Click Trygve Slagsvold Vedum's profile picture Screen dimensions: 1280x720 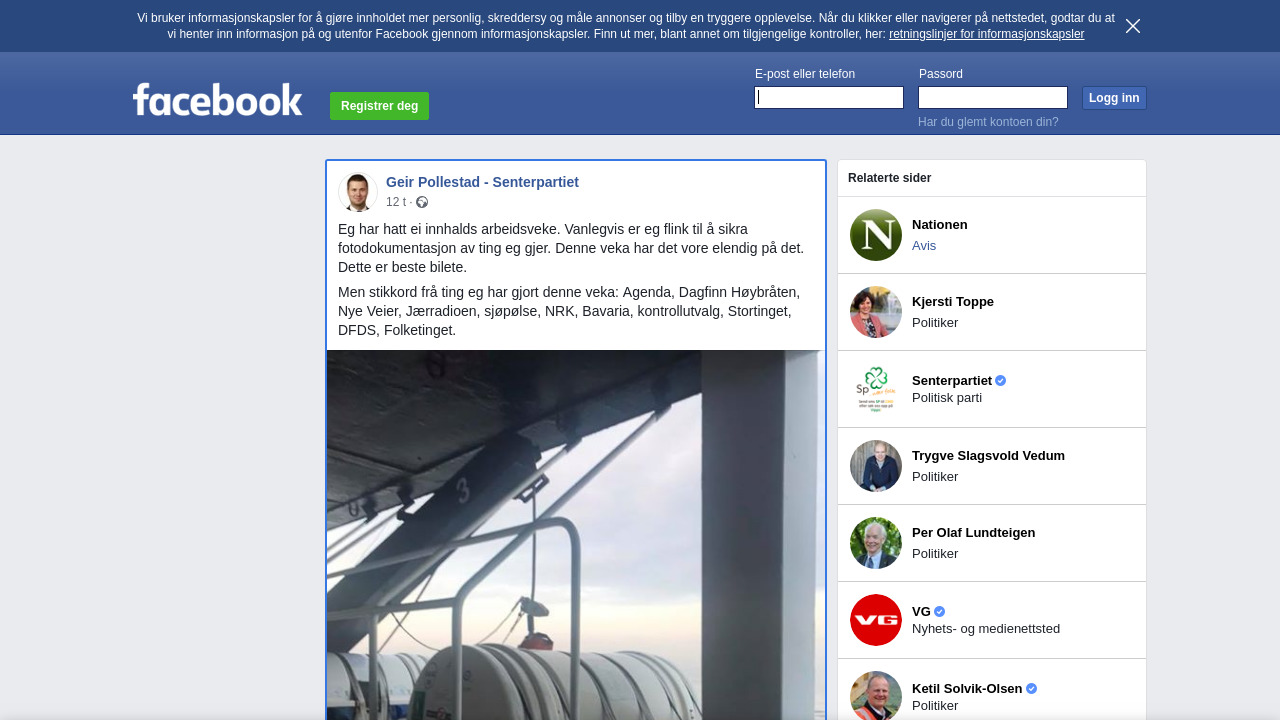[876, 466]
